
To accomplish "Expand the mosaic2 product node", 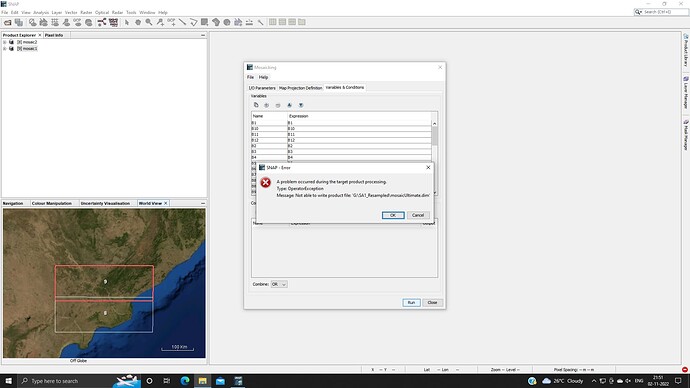I will (5, 42).
